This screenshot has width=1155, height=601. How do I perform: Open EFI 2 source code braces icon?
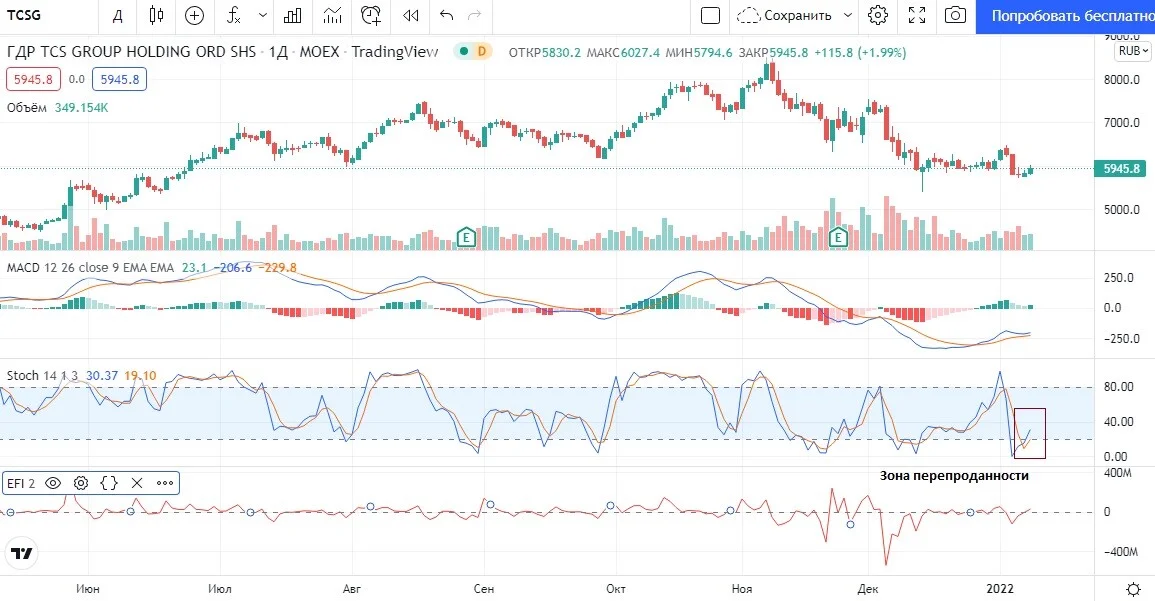pos(109,483)
